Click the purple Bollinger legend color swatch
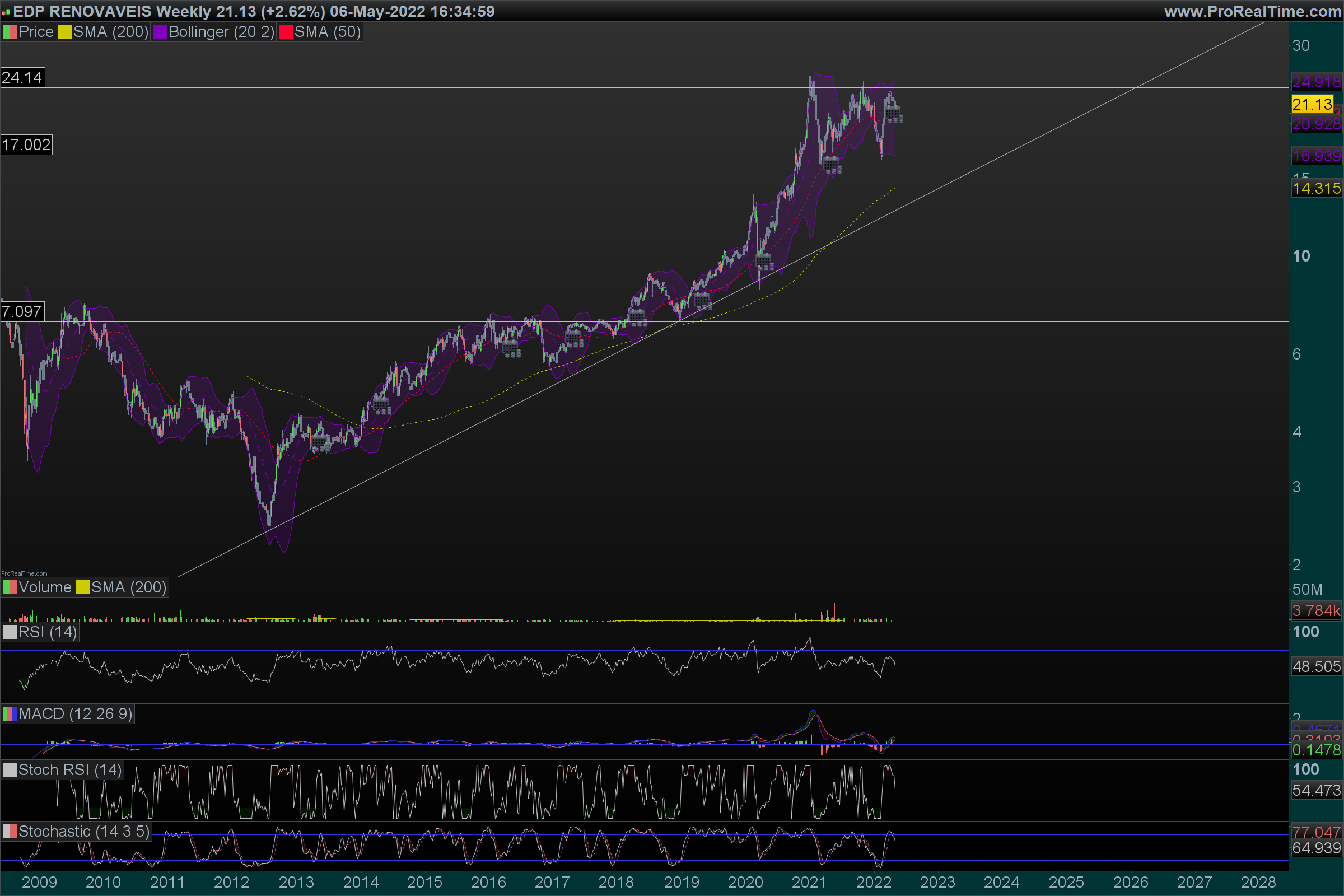This screenshot has height=896, width=1344. tap(160, 32)
